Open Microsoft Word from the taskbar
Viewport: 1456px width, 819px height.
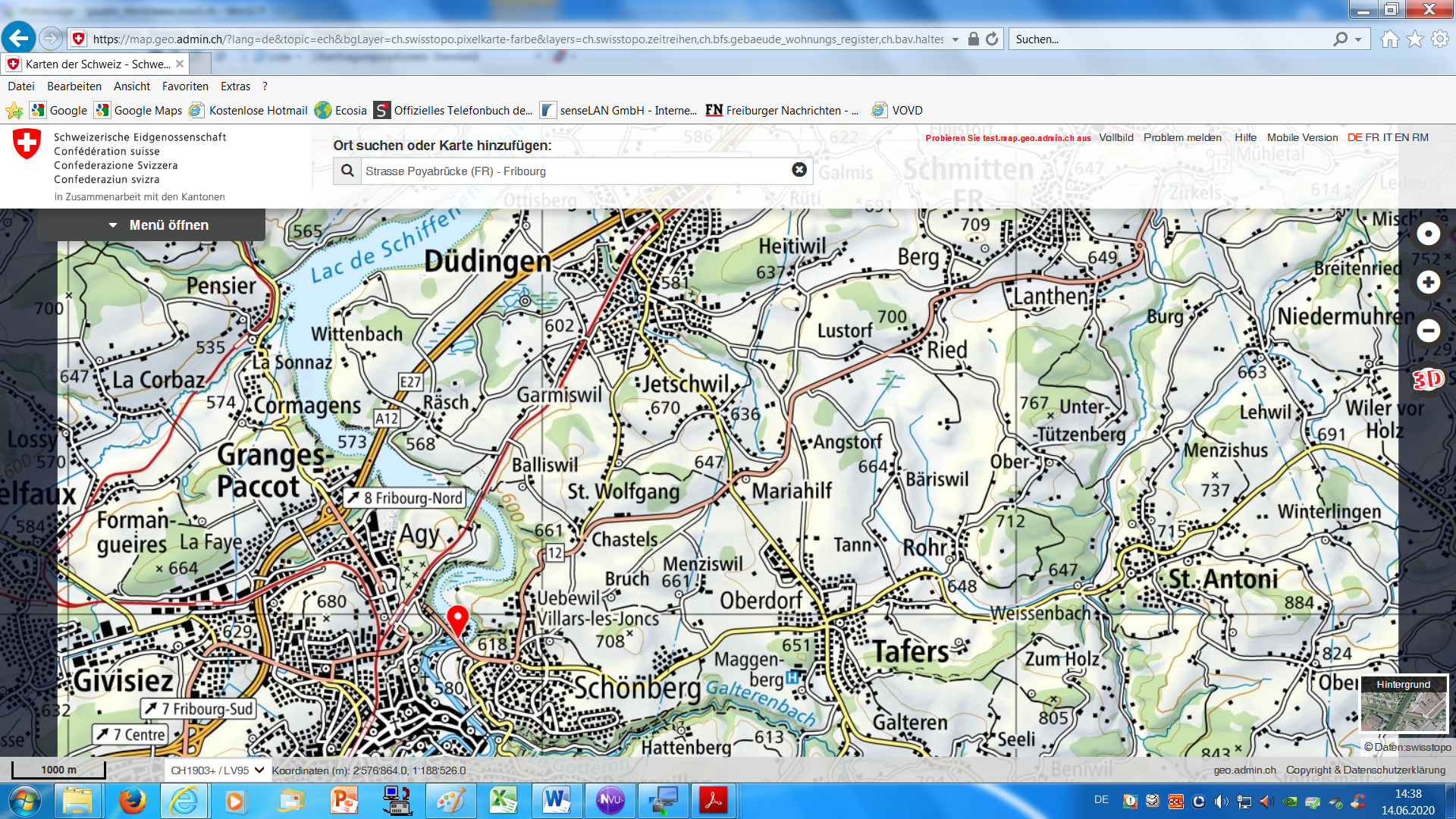click(557, 801)
